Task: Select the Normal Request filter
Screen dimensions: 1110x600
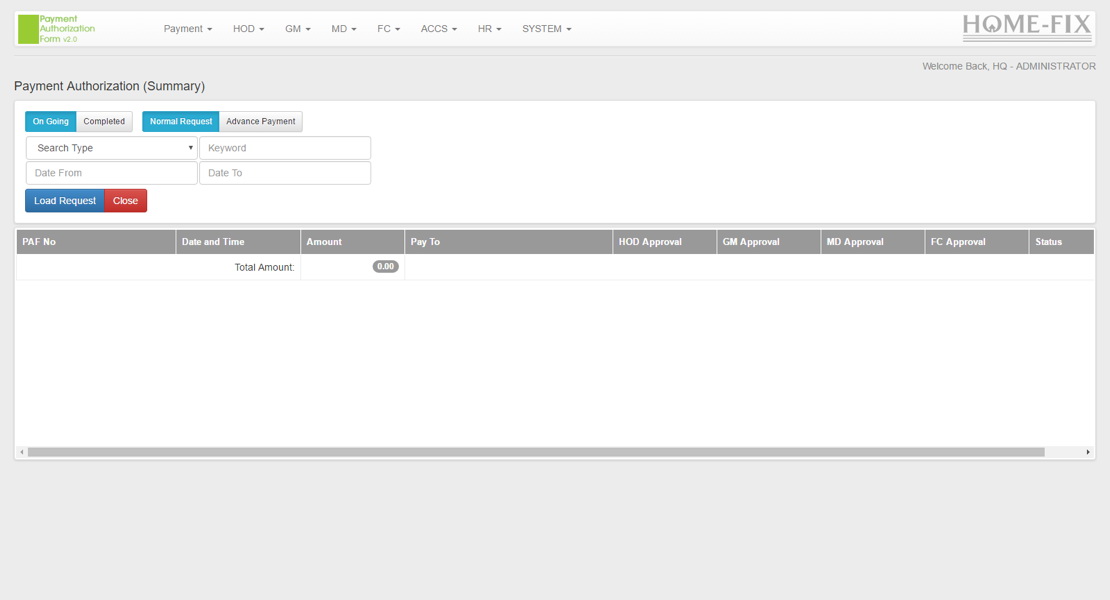Action: [180, 121]
